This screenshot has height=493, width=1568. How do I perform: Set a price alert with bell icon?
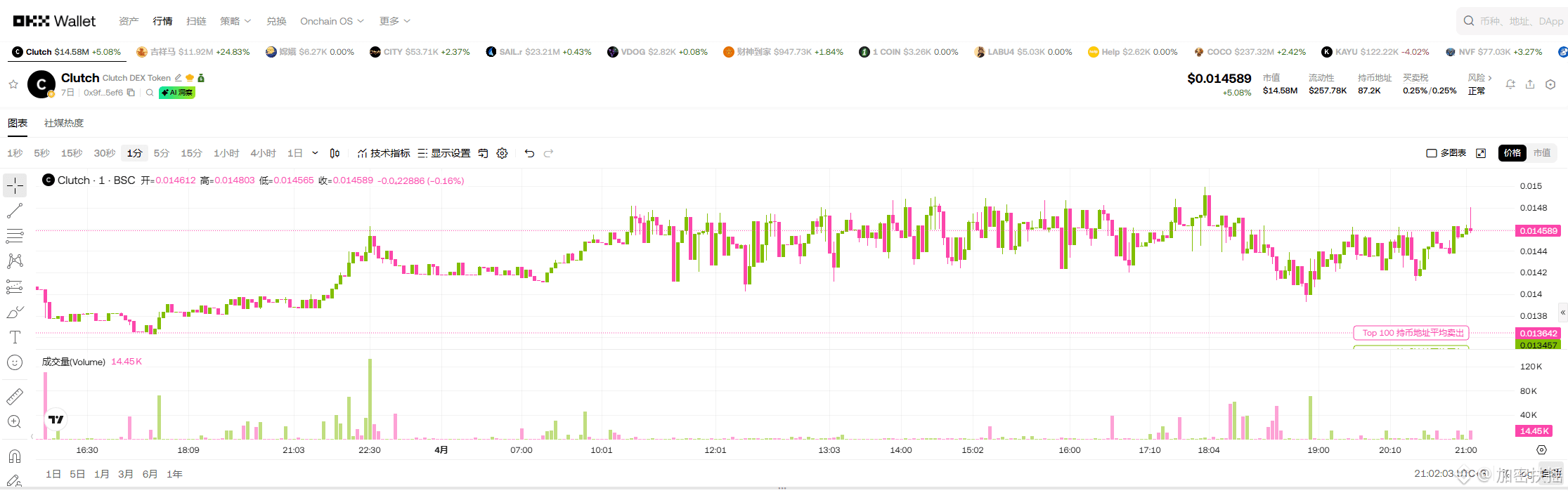point(1510,84)
